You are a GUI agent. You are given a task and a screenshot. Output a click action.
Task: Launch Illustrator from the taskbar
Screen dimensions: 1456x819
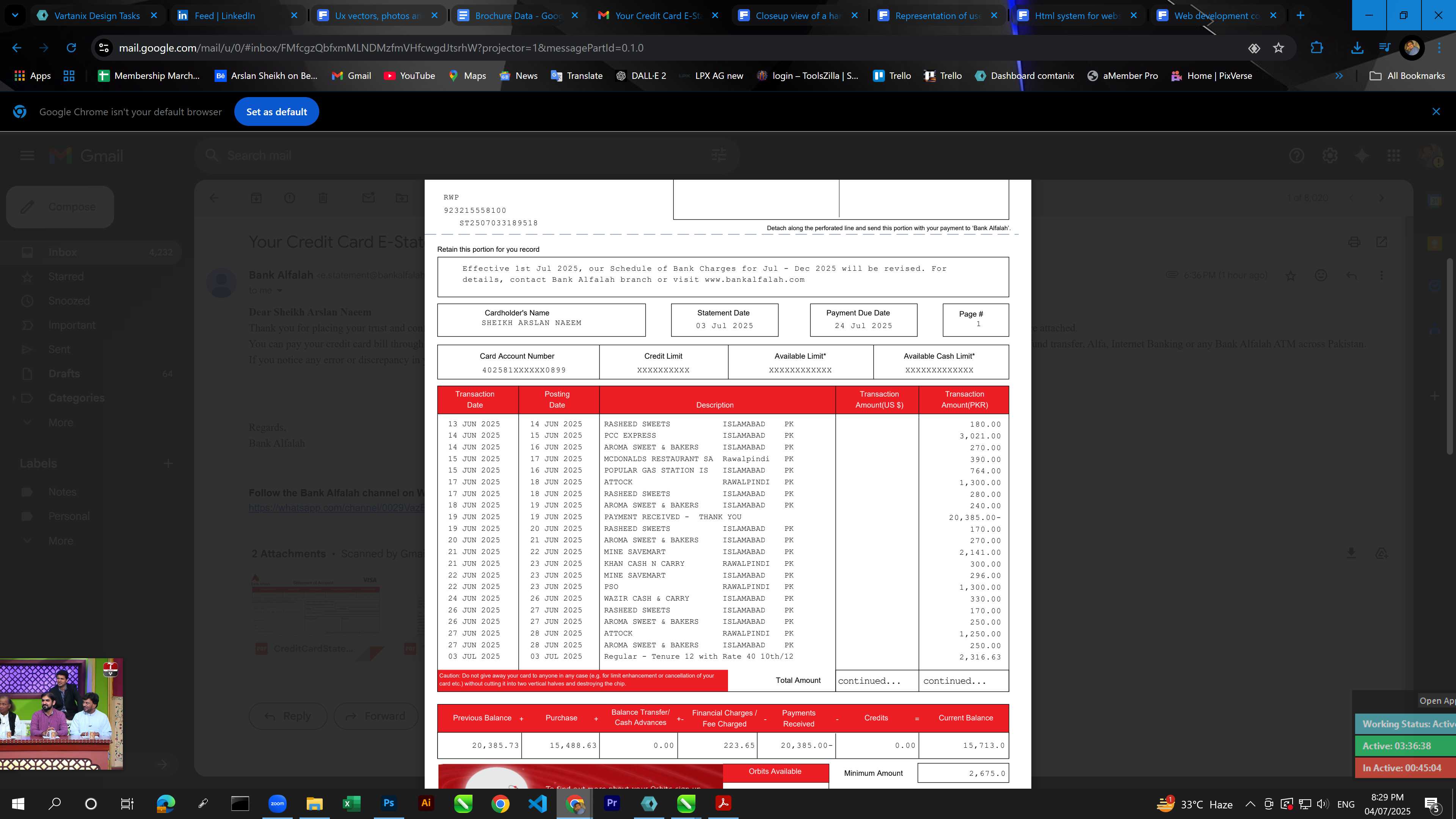[425, 803]
